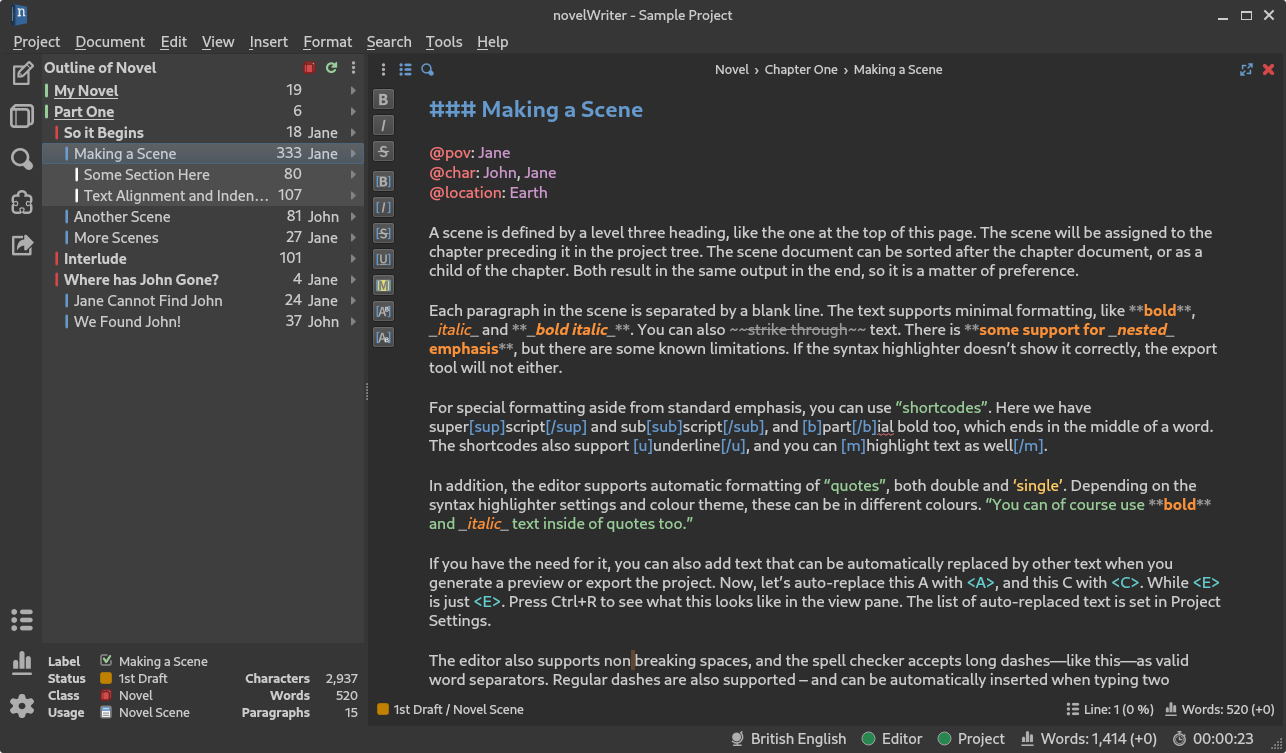The width and height of the screenshot is (1286, 753).
Task: Click the checkmark icon beside the Making a Scene label
Action: point(106,661)
